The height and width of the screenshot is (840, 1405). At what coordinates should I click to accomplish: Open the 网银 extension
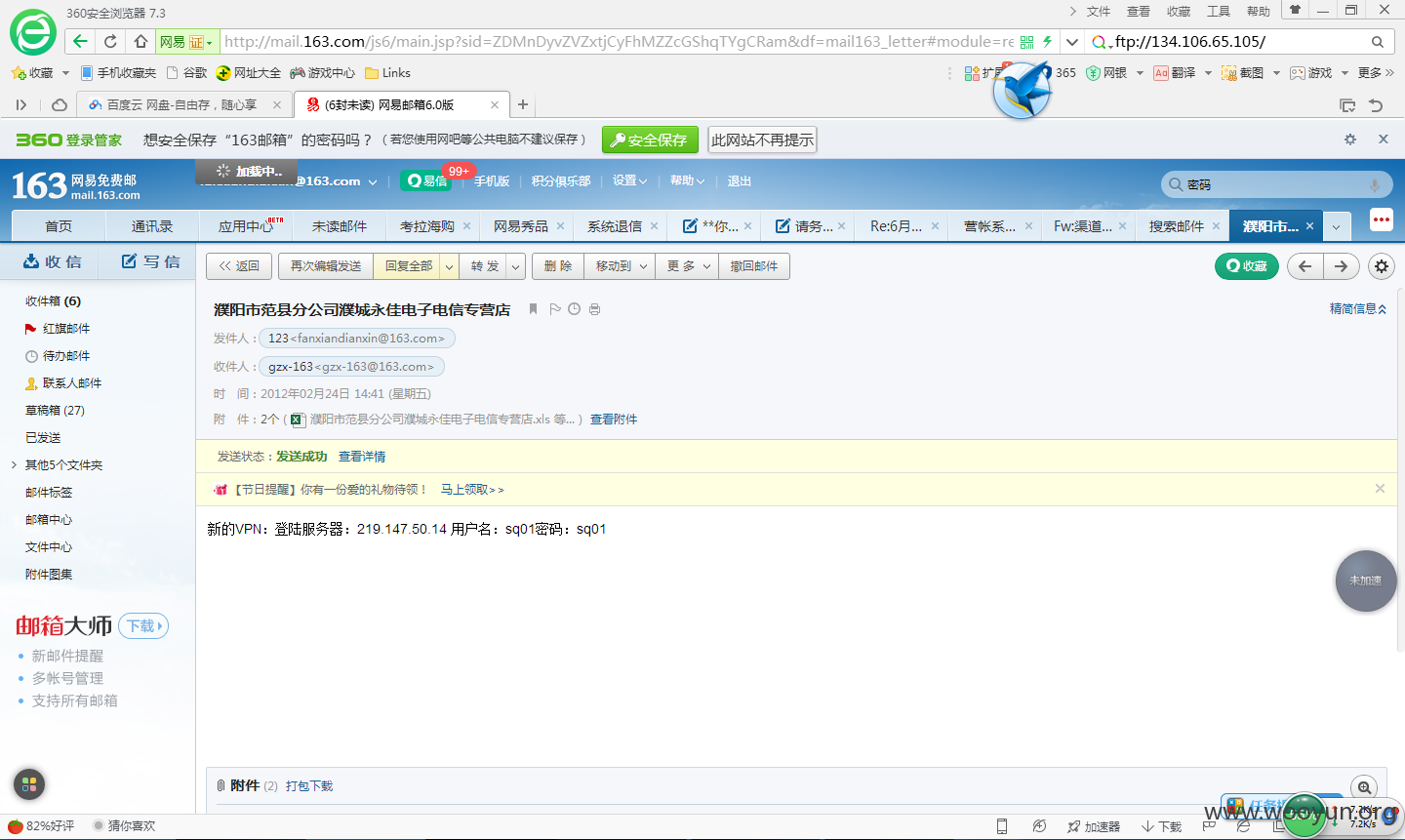click(1107, 73)
